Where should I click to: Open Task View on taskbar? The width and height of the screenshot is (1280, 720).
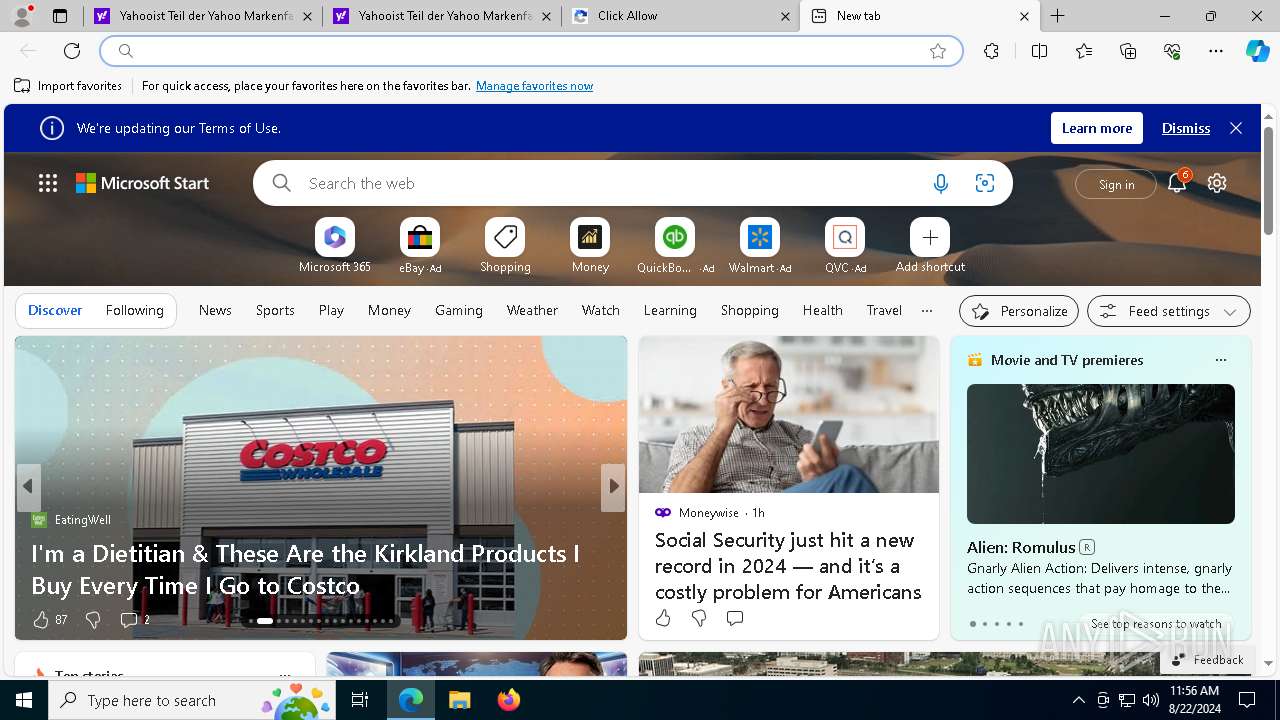(x=360, y=700)
